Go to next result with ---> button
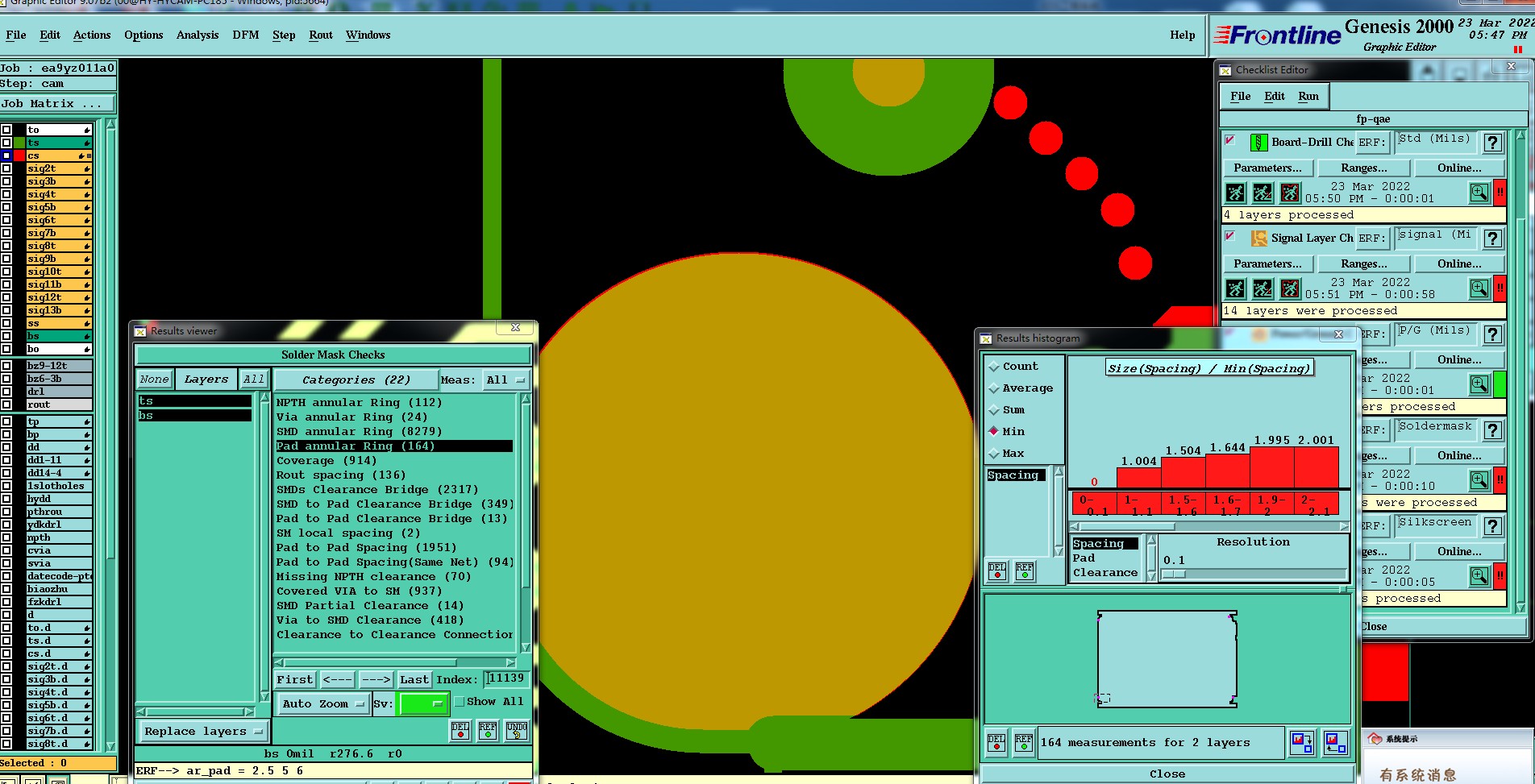 [x=376, y=679]
